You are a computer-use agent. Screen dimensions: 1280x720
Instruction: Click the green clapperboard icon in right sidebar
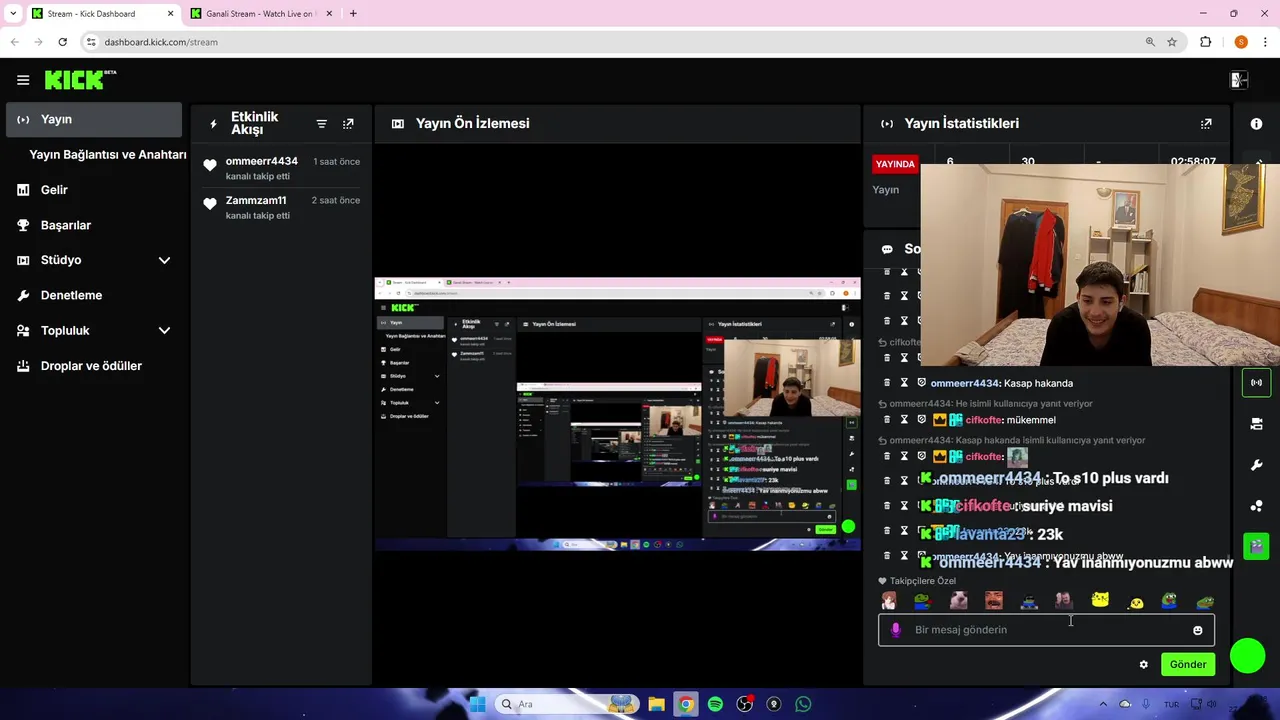coord(1256,546)
